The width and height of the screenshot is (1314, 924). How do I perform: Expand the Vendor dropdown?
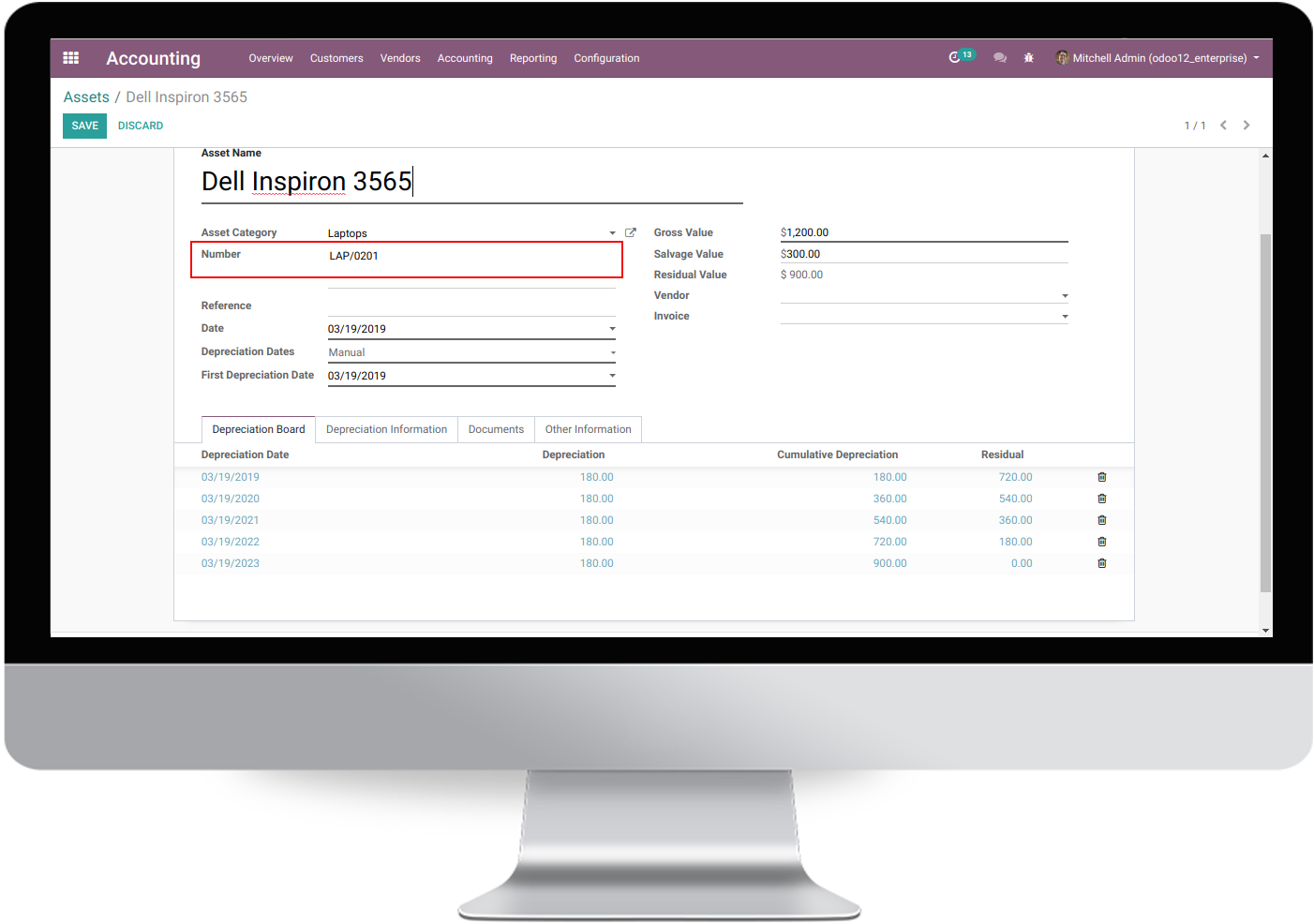[1065, 296]
